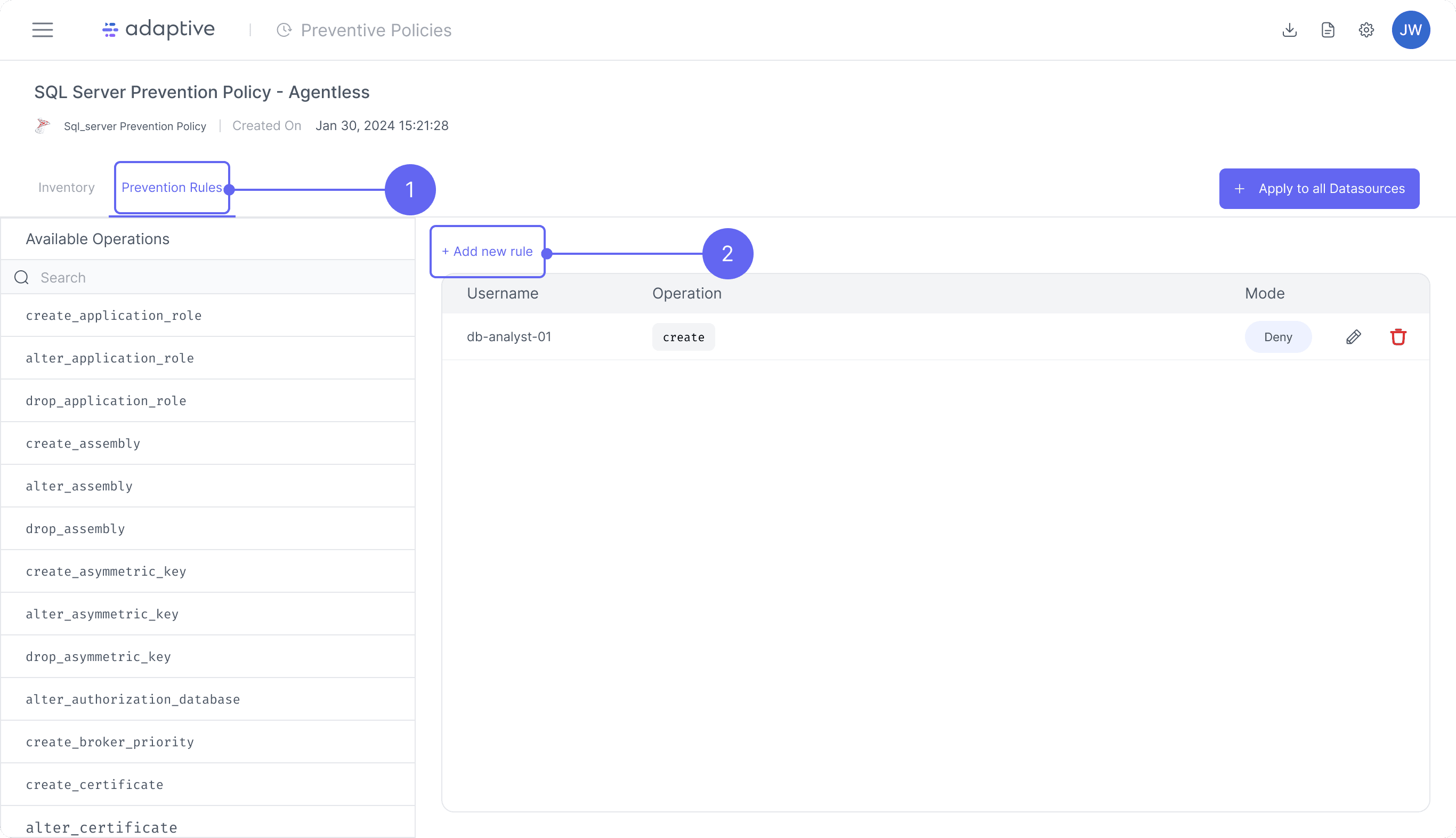
Task: Click the creation date Jan 30, 2024
Action: point(382,125)
